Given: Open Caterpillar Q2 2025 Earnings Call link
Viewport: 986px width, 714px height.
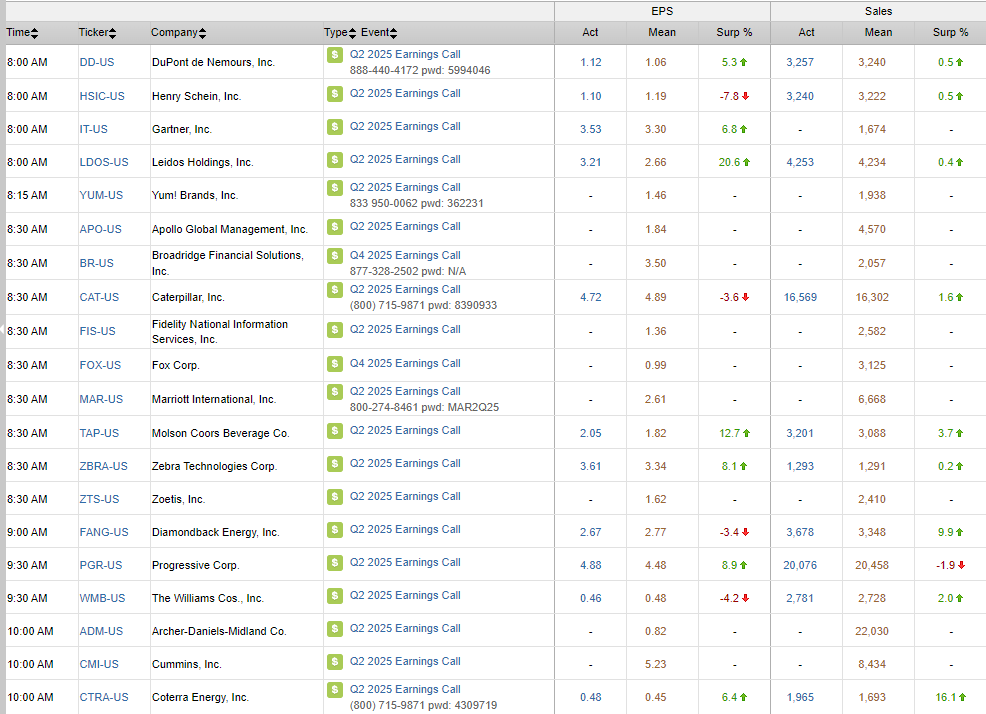Looking at the screenshot, I should tap(405, 289).
